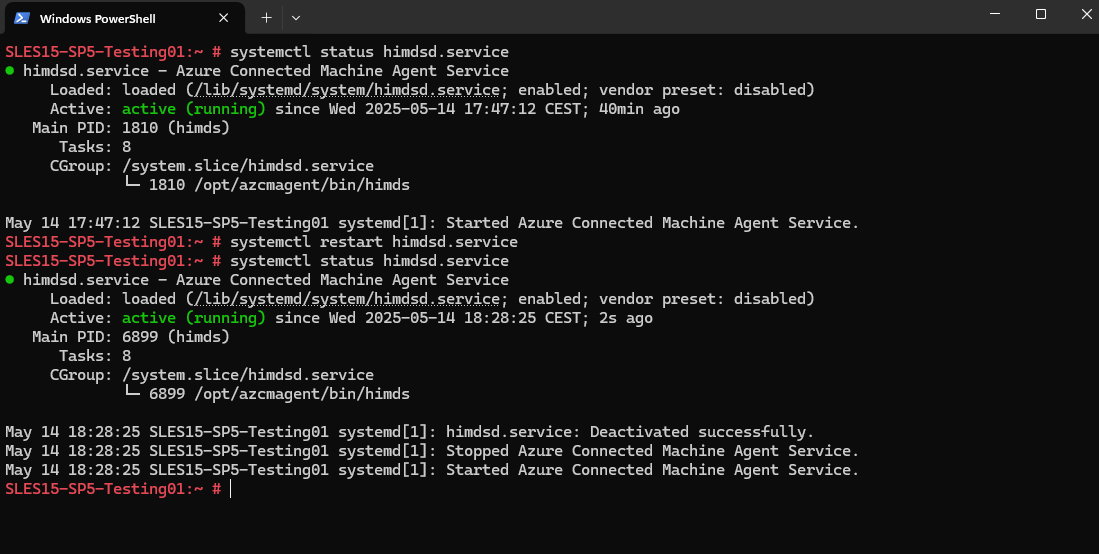Click the Main PID 6899 line
Screen dimensions: 1099x554
click(x=131, y=337)
